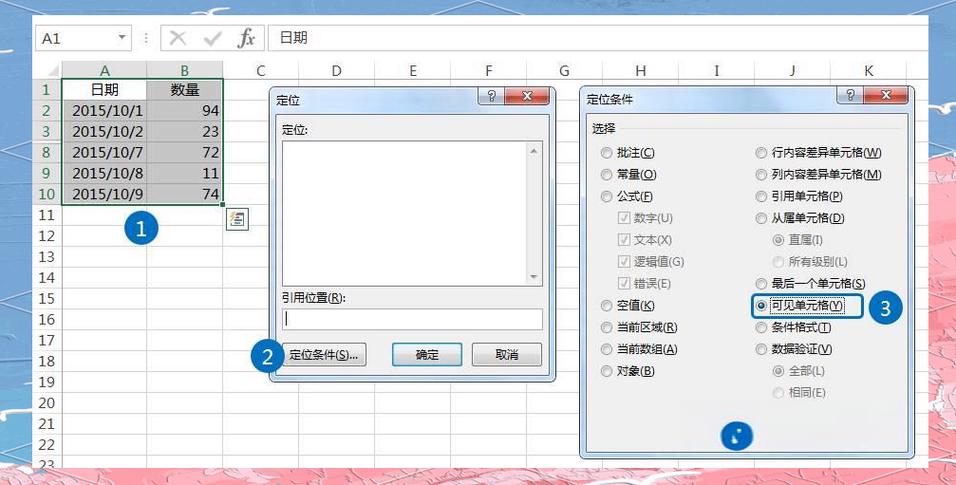Image resolution: width=956 pixels, height=485 pixels.
Task: Click the cell with date 2015/10/1
Action: (x=105, y=111)
